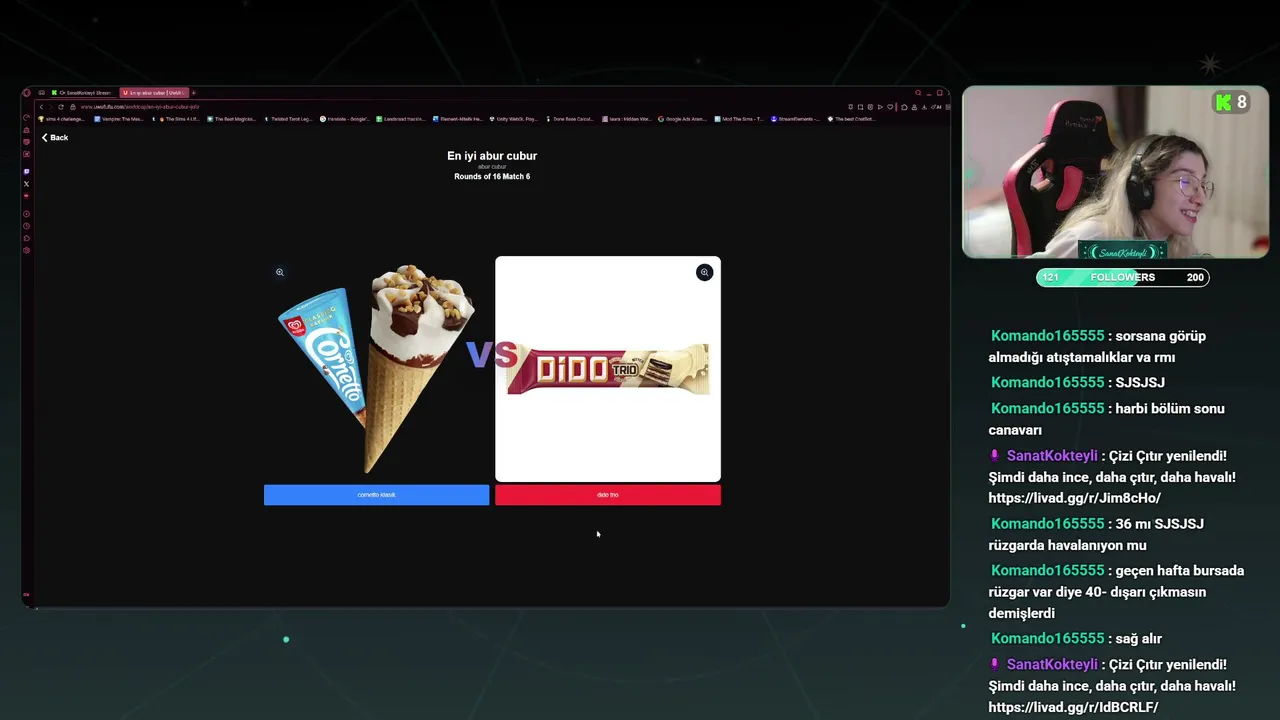Open the sidebar settings gear icon

(x=26, y=250)
